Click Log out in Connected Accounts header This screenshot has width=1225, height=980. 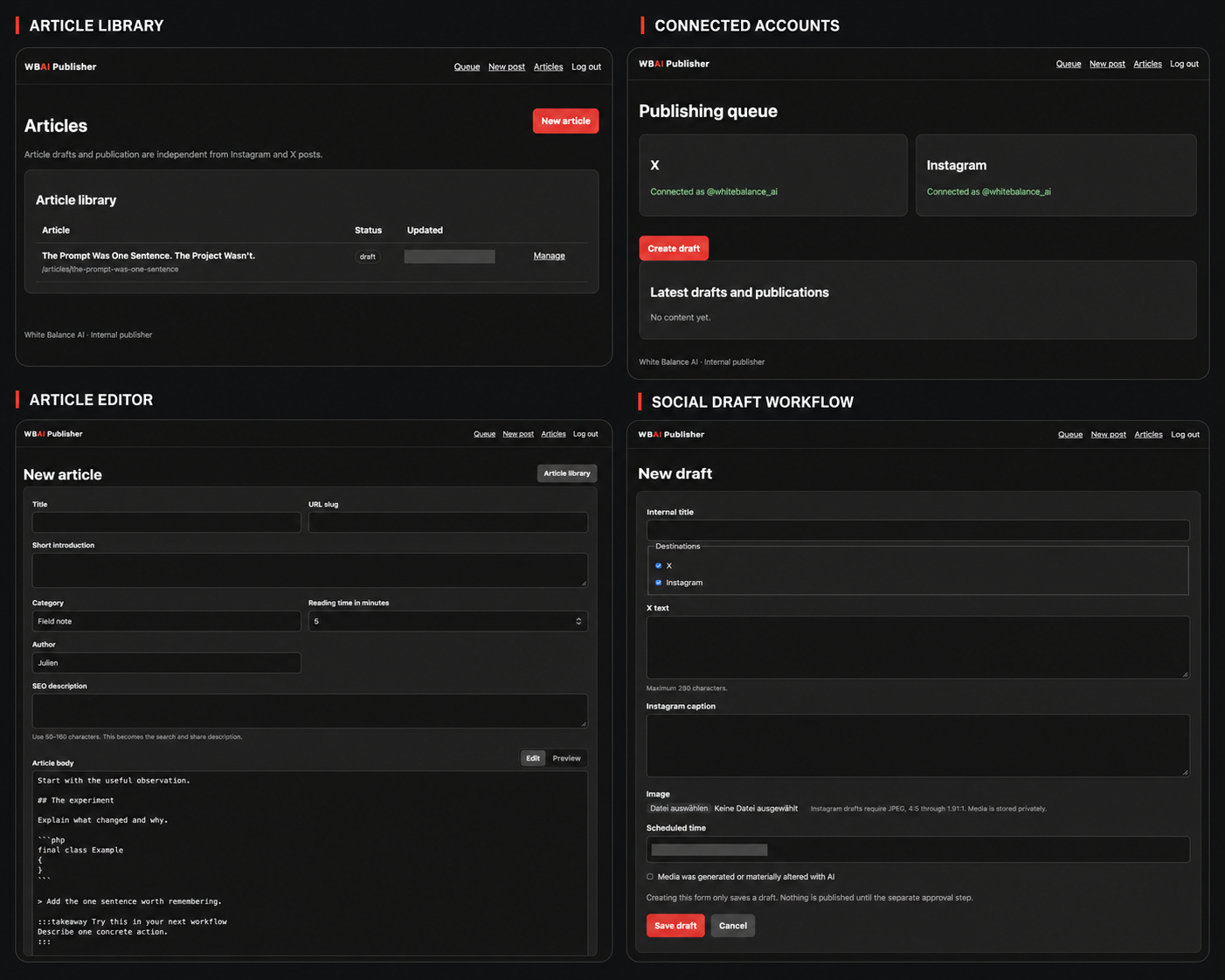(1184, 64)
